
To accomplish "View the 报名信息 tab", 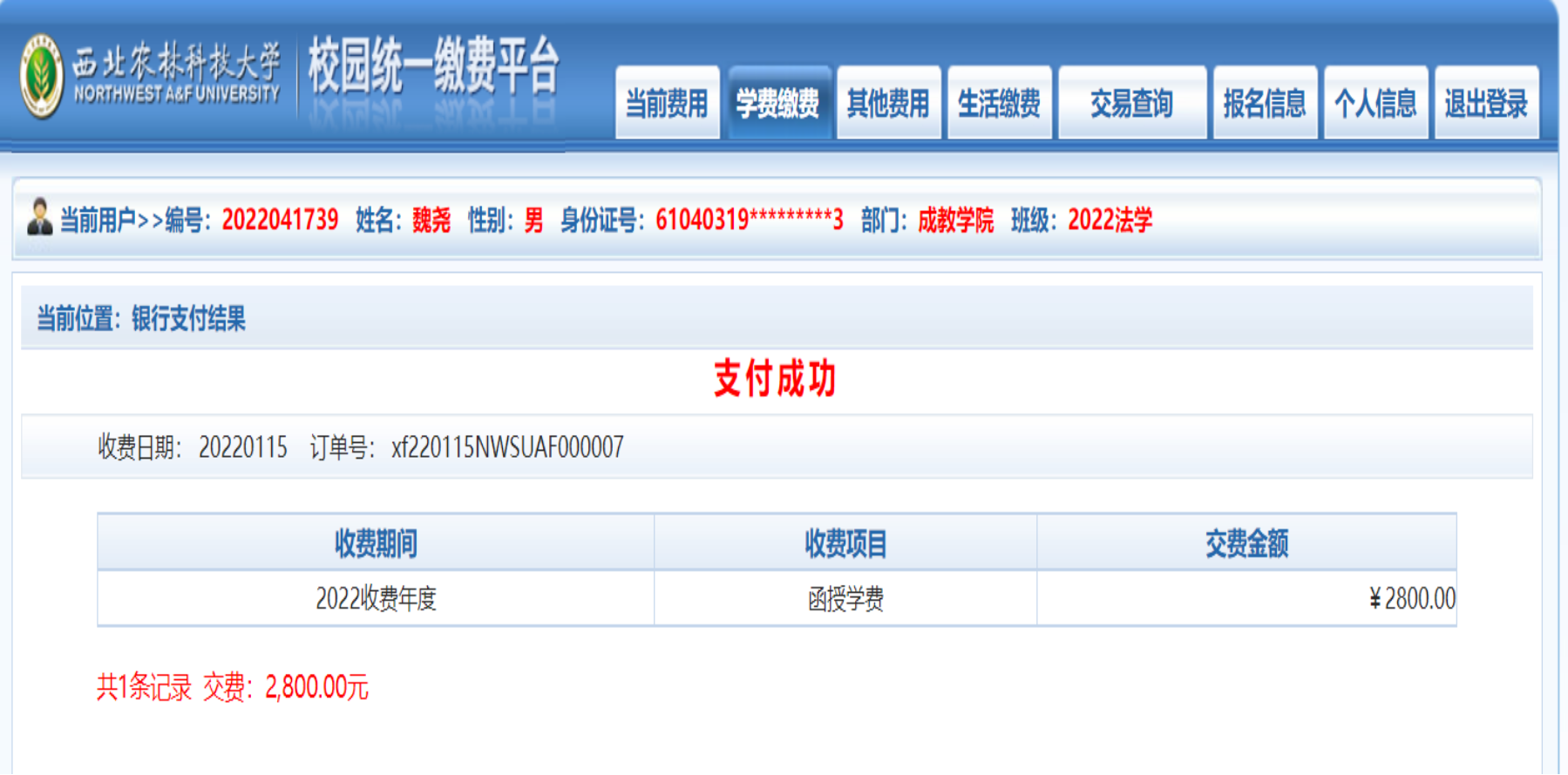I will point(1264,104).
